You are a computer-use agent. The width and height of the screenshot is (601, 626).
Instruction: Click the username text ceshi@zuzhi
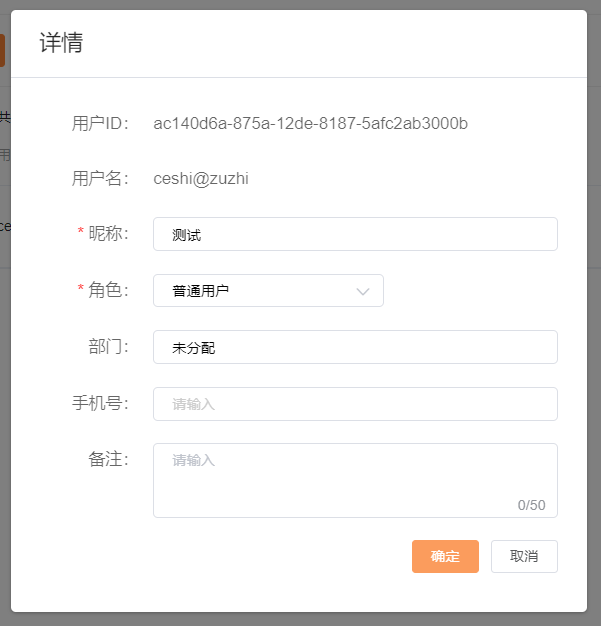click(201, 179)
